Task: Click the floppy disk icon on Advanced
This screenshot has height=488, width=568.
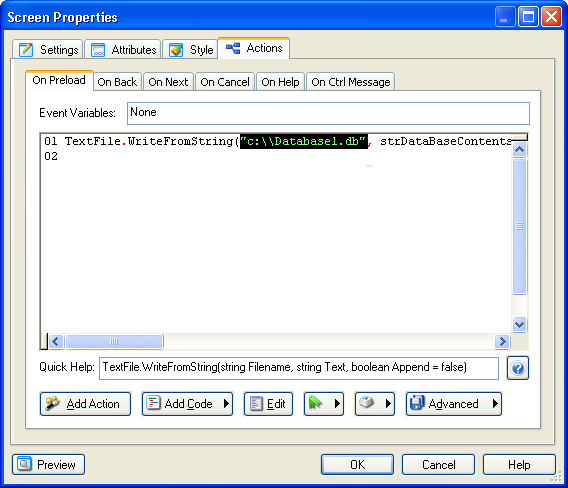Action: (x=417, y=403)
